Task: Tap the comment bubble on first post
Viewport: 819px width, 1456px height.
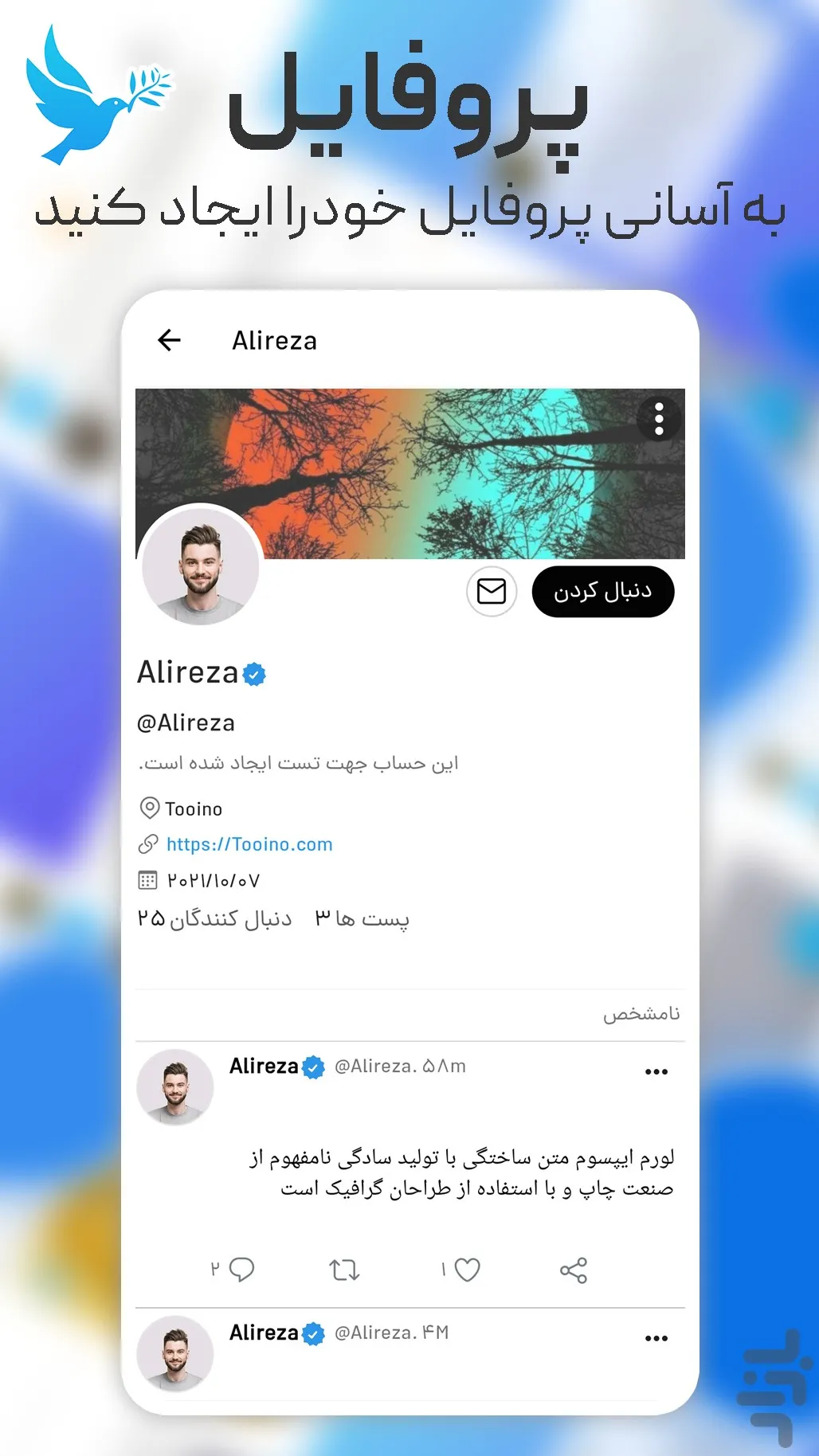Action: (241, 1270)
